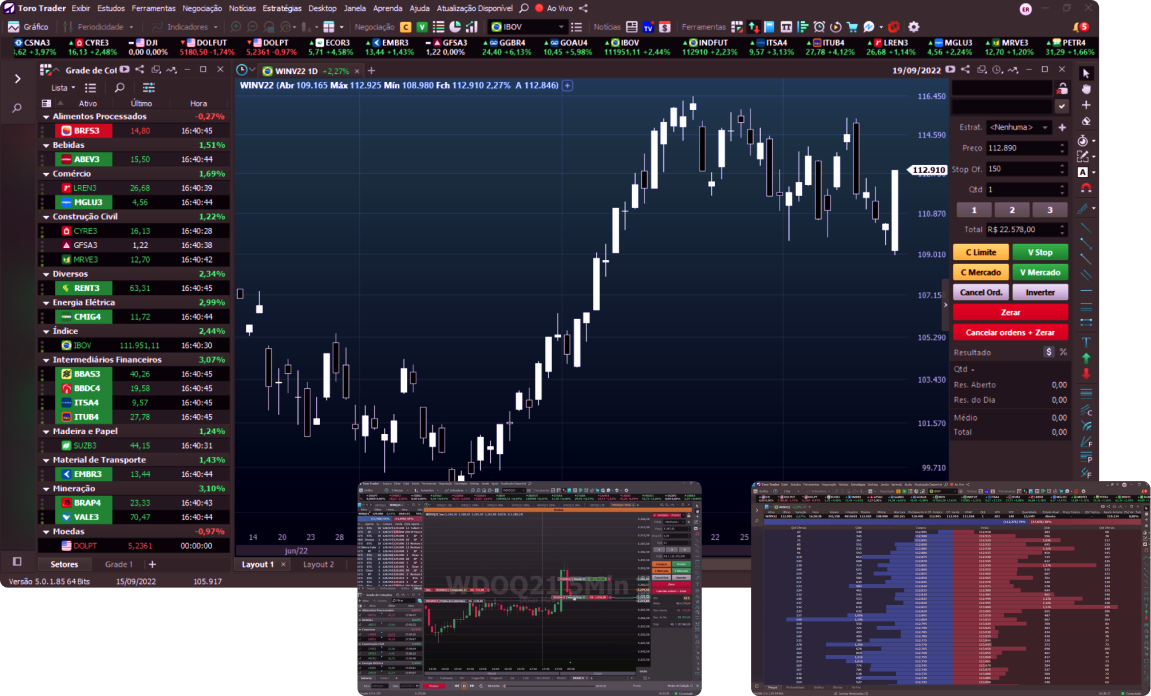
Task: Click the Qtd quantity input field
Action: coord(1026,189)
